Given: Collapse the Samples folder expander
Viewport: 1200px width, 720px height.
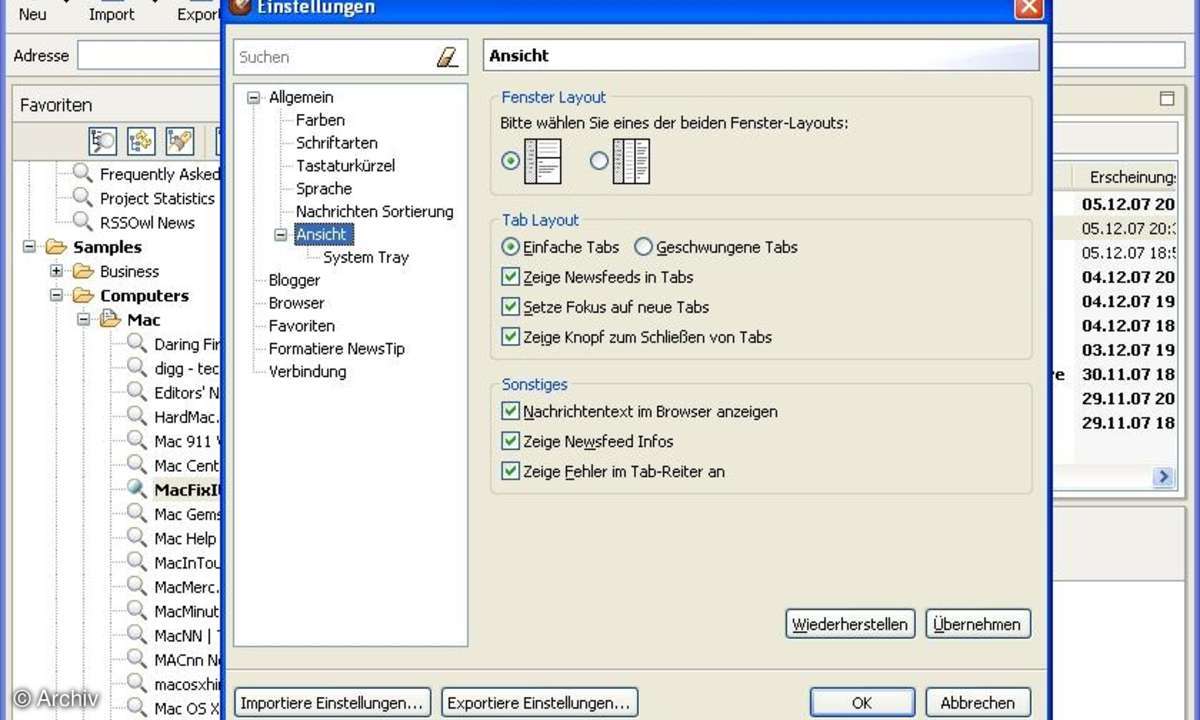Looking at the screenshot, I should 29,247.
